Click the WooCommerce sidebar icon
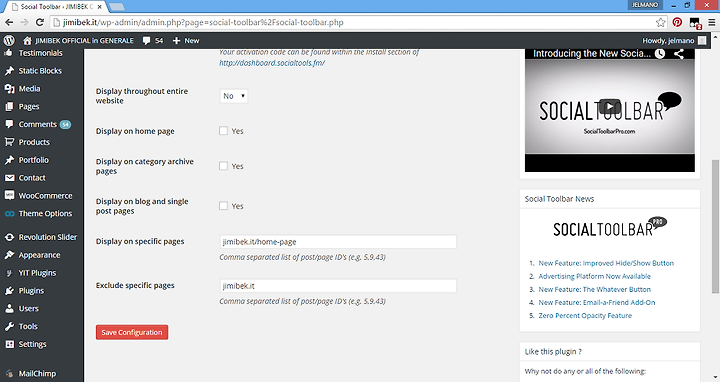 [9, 195]
